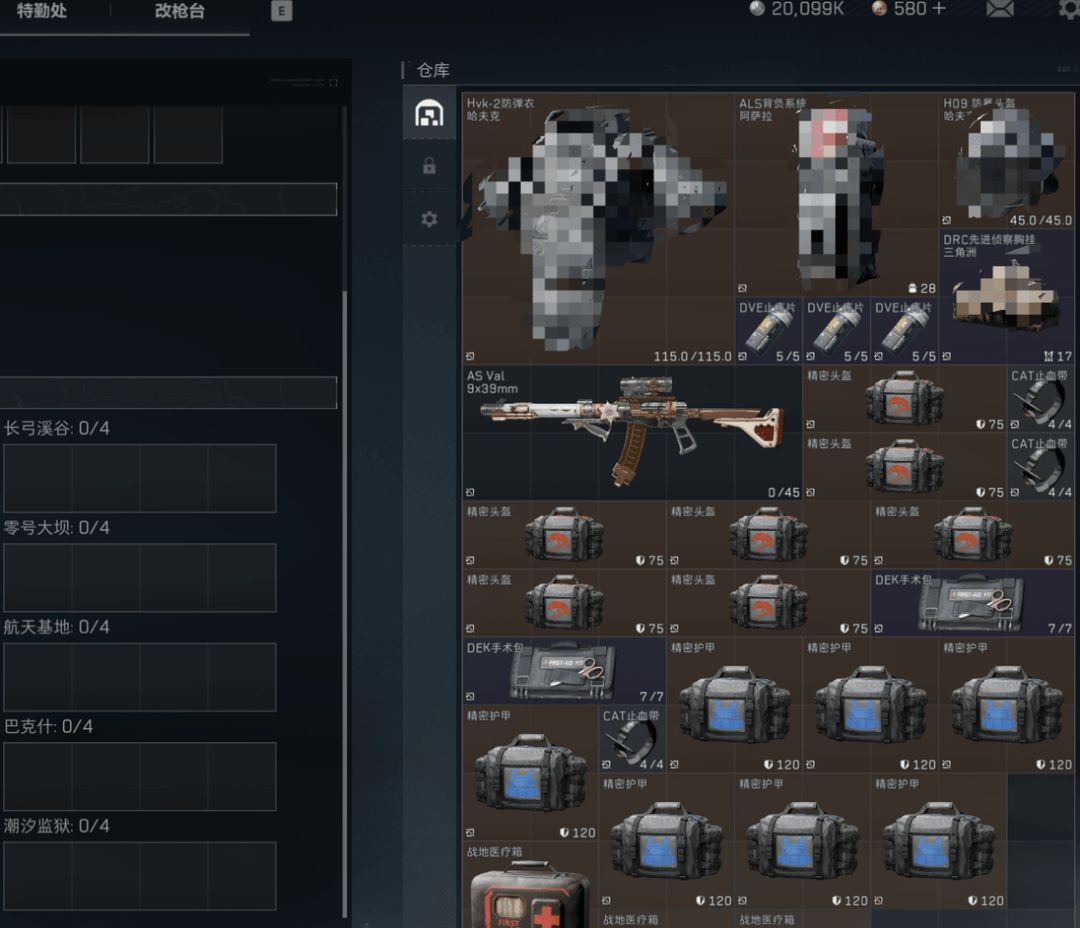Viewport: 1080px width, 928px height.
Task: Switch to the 特勤处 tab
Action: [x=42, y=11]
